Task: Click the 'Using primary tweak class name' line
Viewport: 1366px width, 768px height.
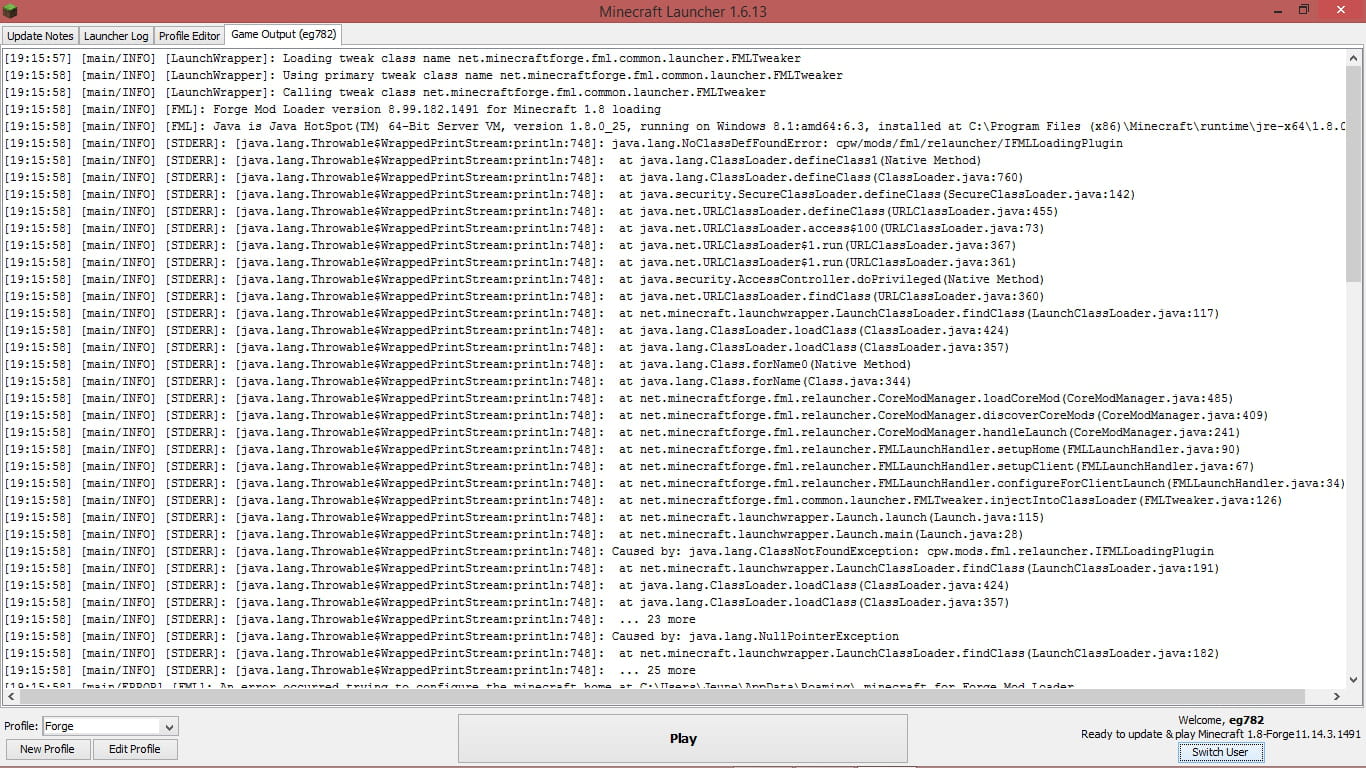Action: (424, 75)
